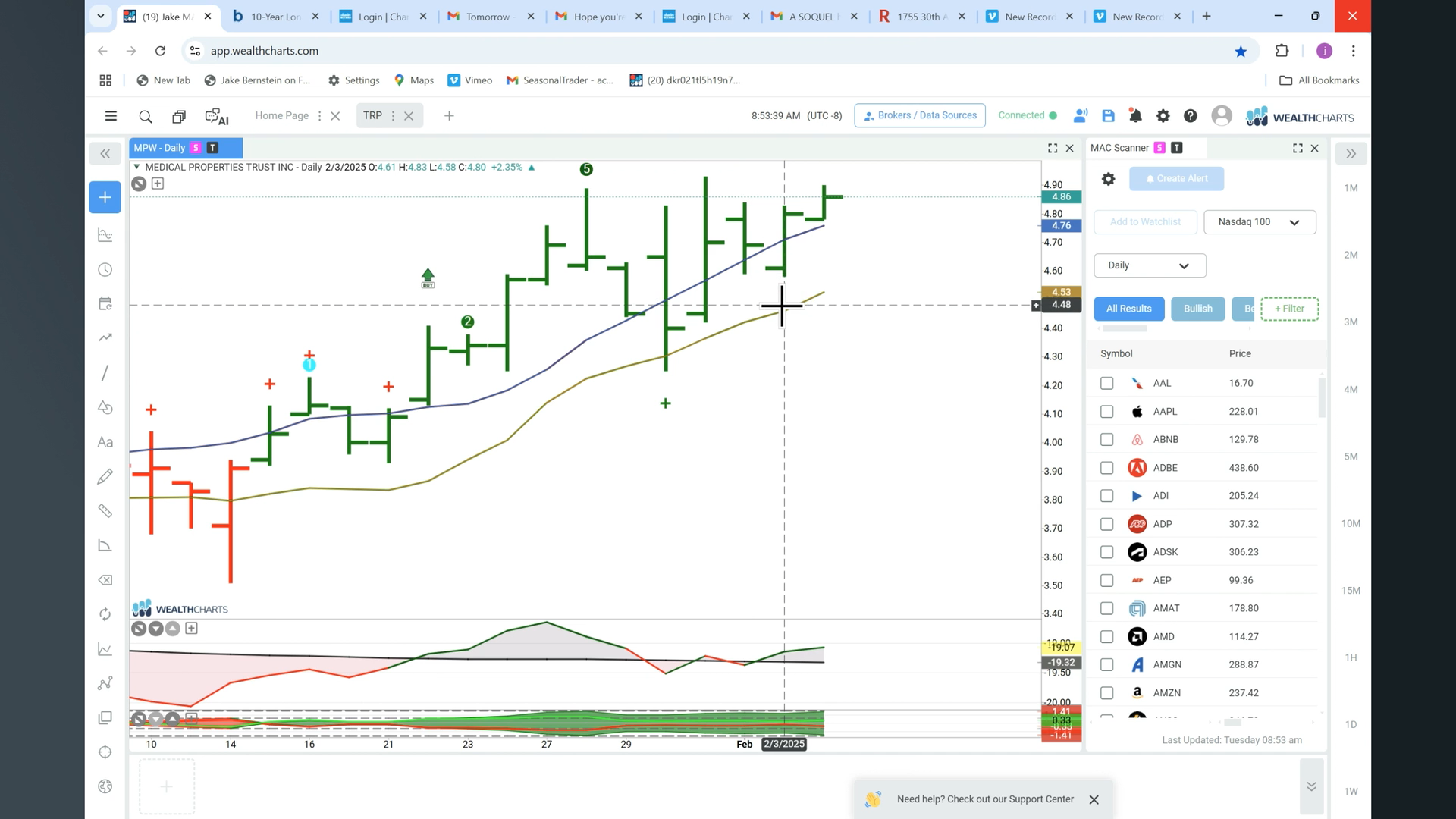Click the Add to Watchlist button
The width and height of the screenshot is (1456, 819).
point(1145,222)
